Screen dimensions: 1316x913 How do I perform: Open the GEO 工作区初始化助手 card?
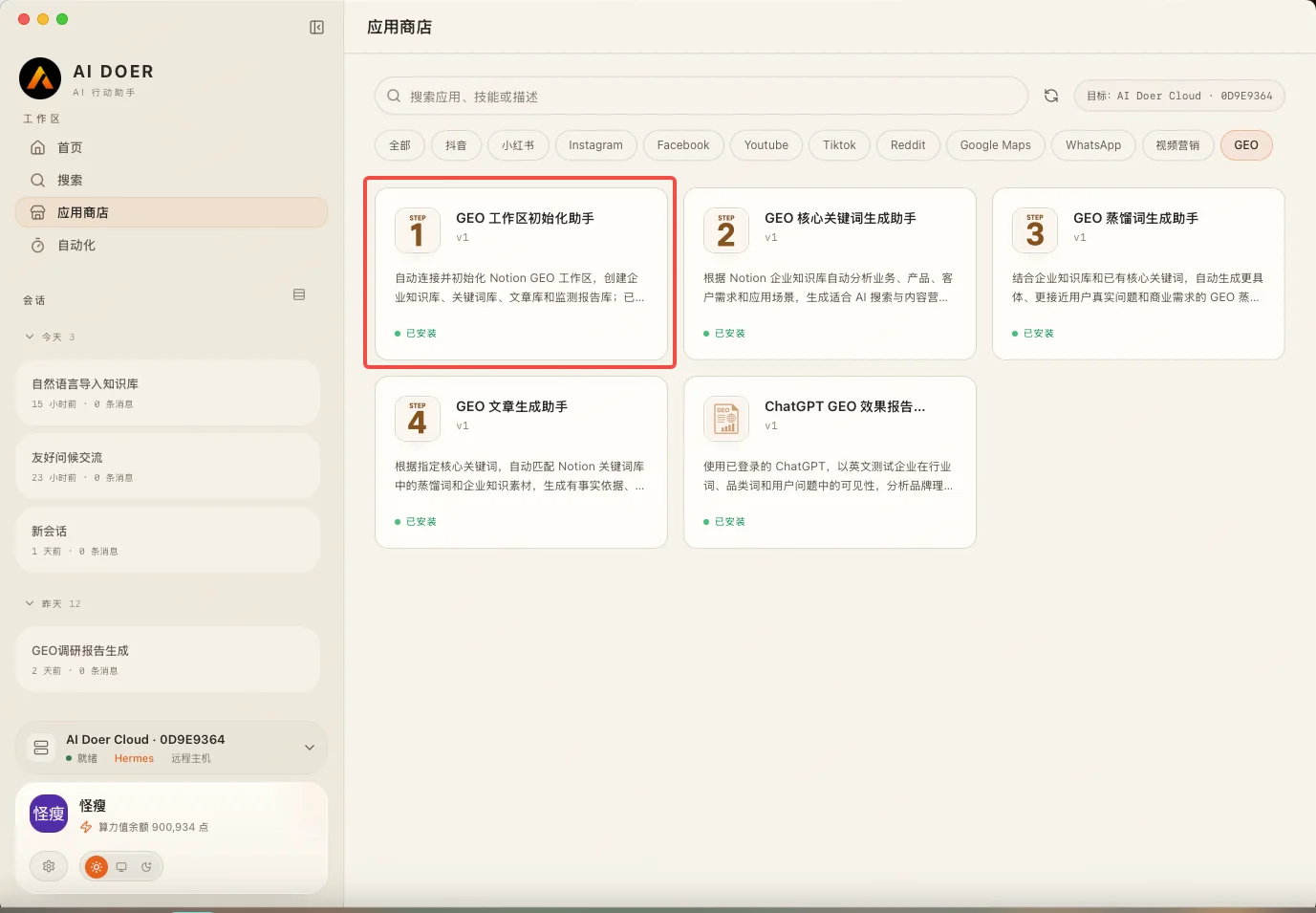(x=521, y=273)
